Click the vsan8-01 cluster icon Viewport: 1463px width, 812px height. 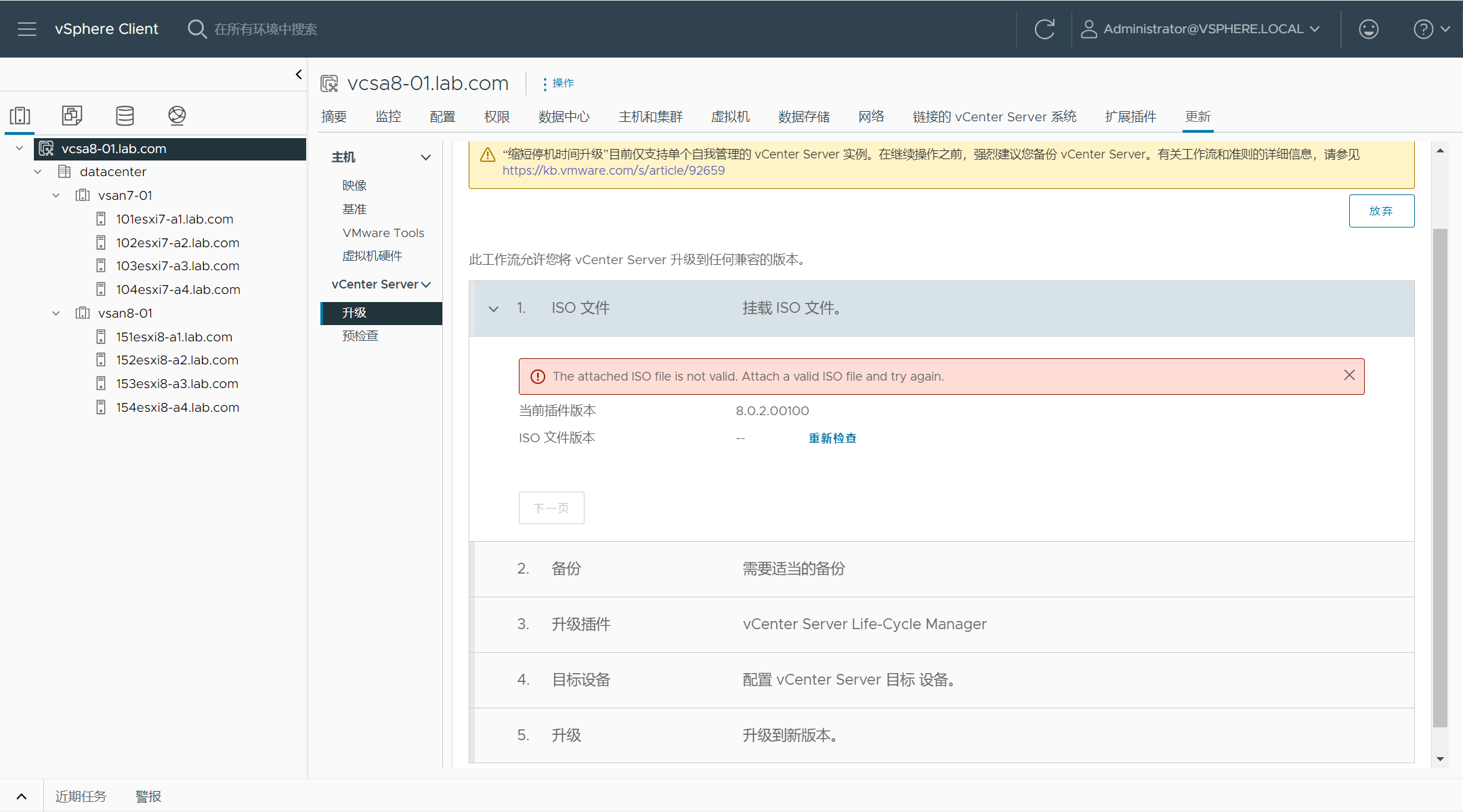(x=83, y=313)
